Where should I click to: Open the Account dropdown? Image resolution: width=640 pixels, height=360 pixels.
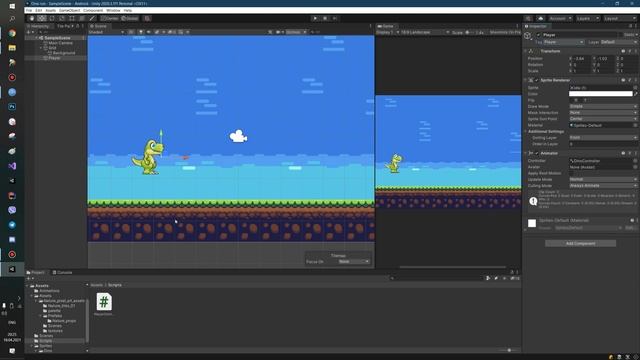(560, 18)
